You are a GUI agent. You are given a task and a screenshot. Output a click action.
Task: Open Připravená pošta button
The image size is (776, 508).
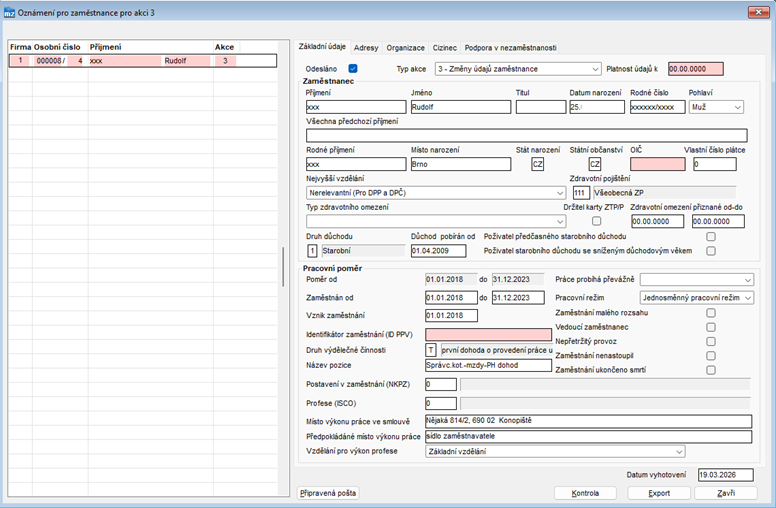point(328,493)
